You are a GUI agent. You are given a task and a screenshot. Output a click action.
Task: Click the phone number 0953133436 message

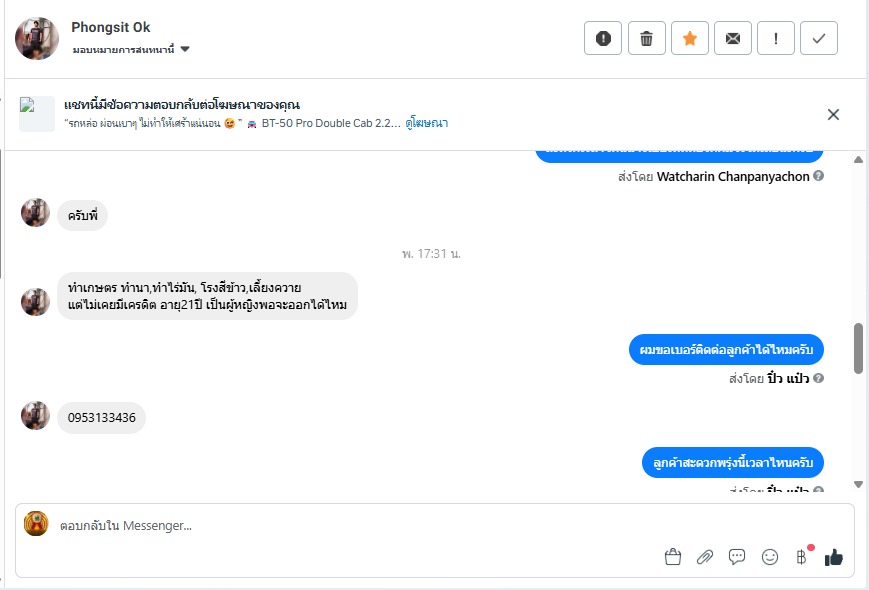pos(101,418)
